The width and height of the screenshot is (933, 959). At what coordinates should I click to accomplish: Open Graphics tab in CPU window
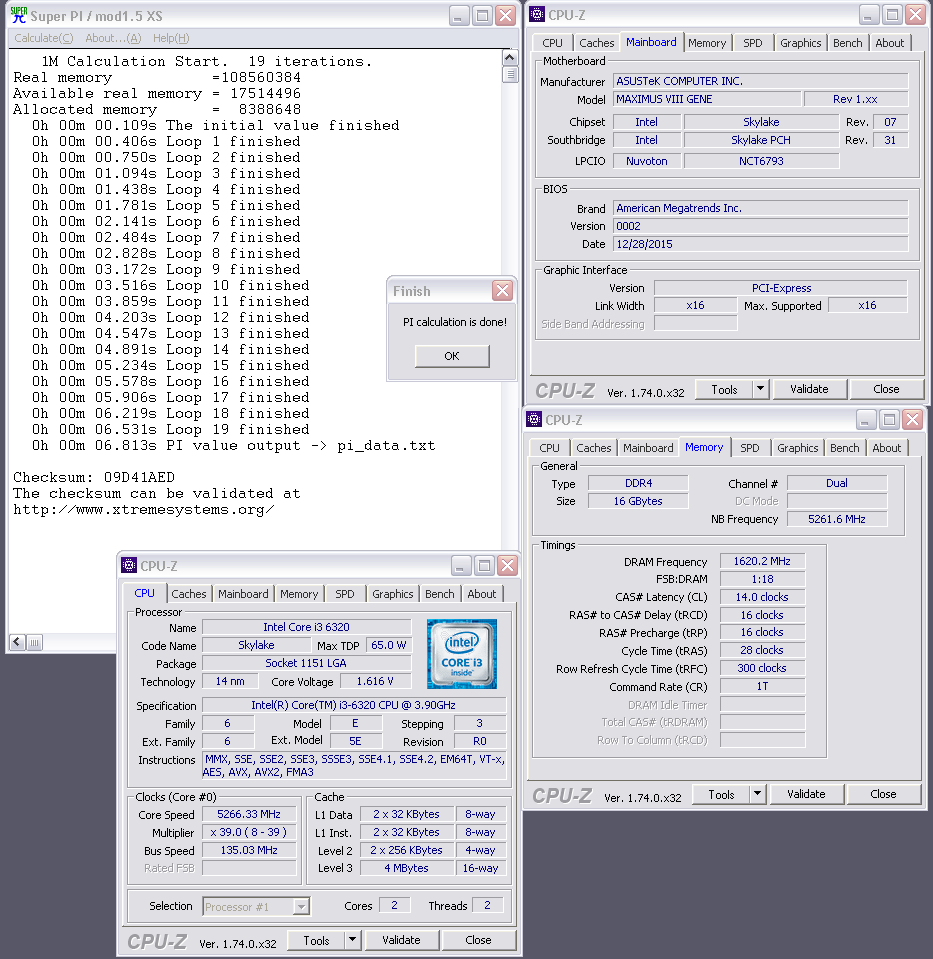(x=392, y=594)
